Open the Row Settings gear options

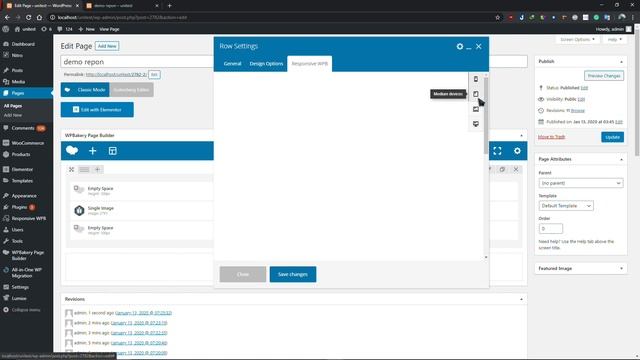click(460, 47)
